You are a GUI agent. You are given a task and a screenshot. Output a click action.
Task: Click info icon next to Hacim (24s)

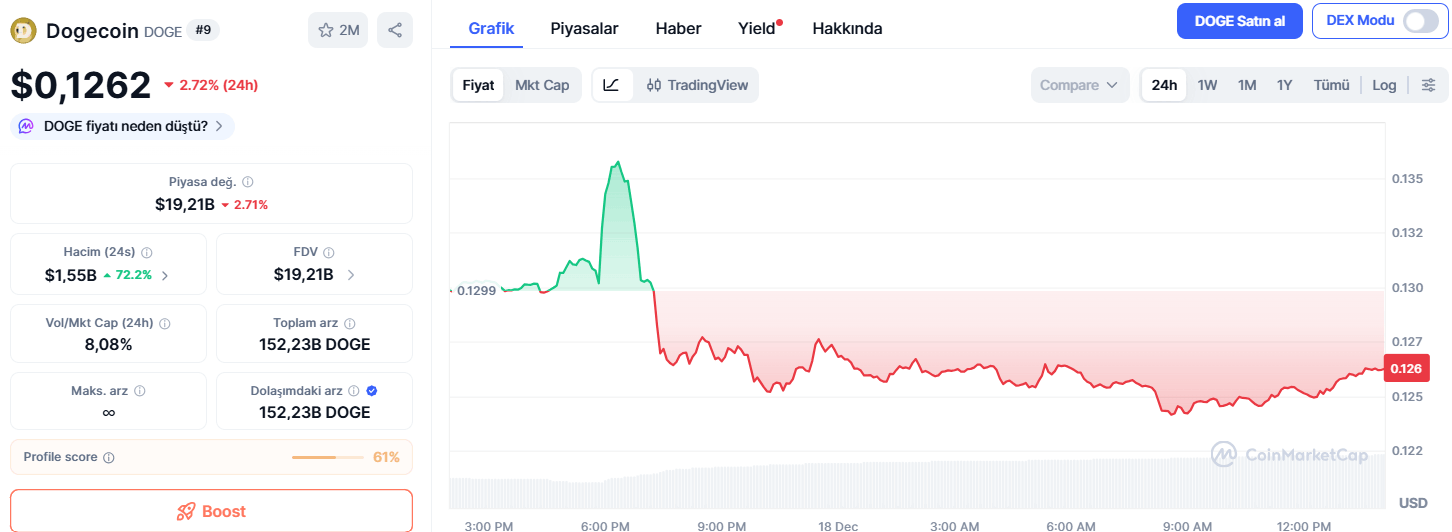tap(146, 253)
